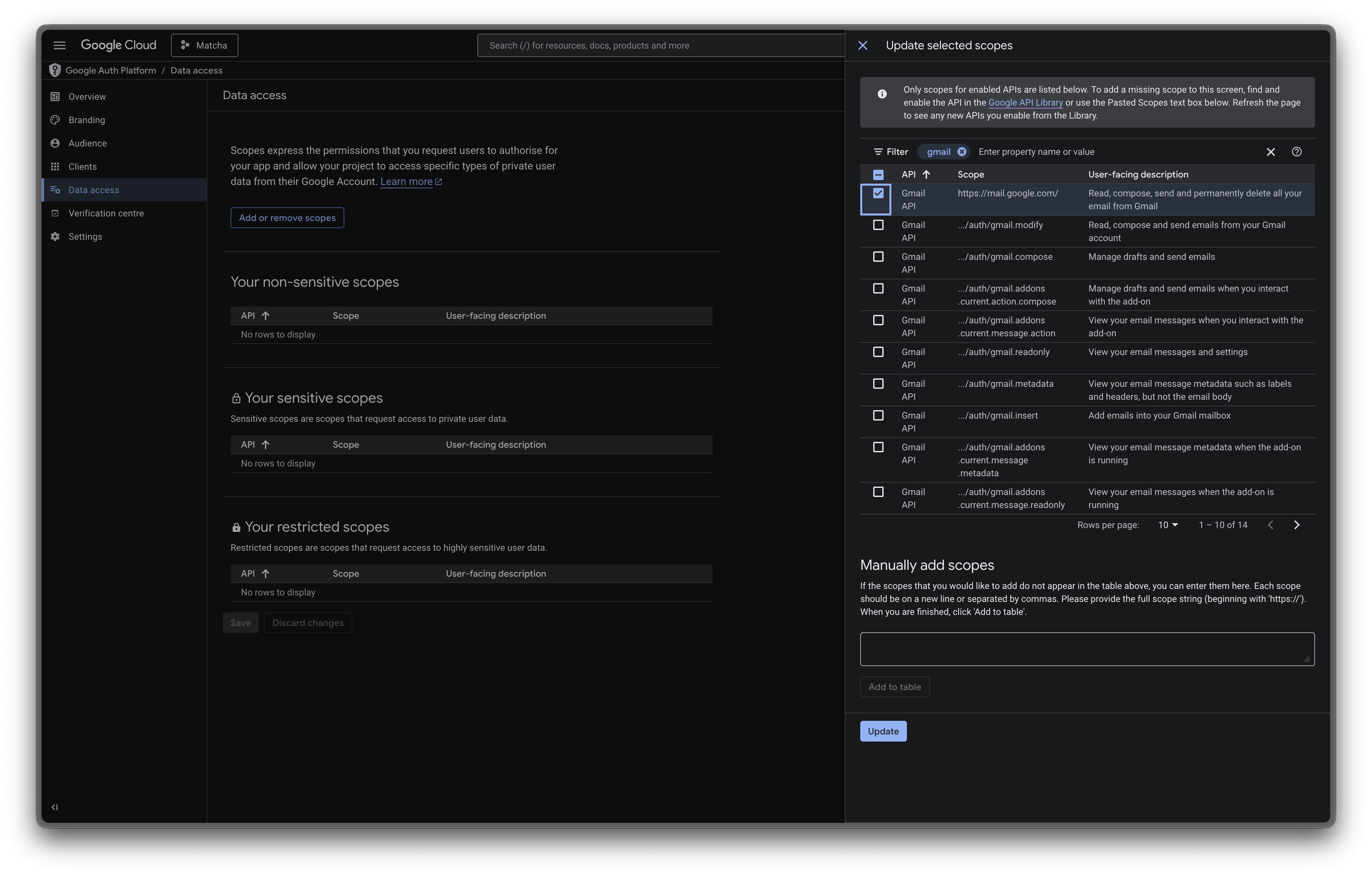
Task: Open the Settings gear in the sidebar
Action: tap(55, 236)
